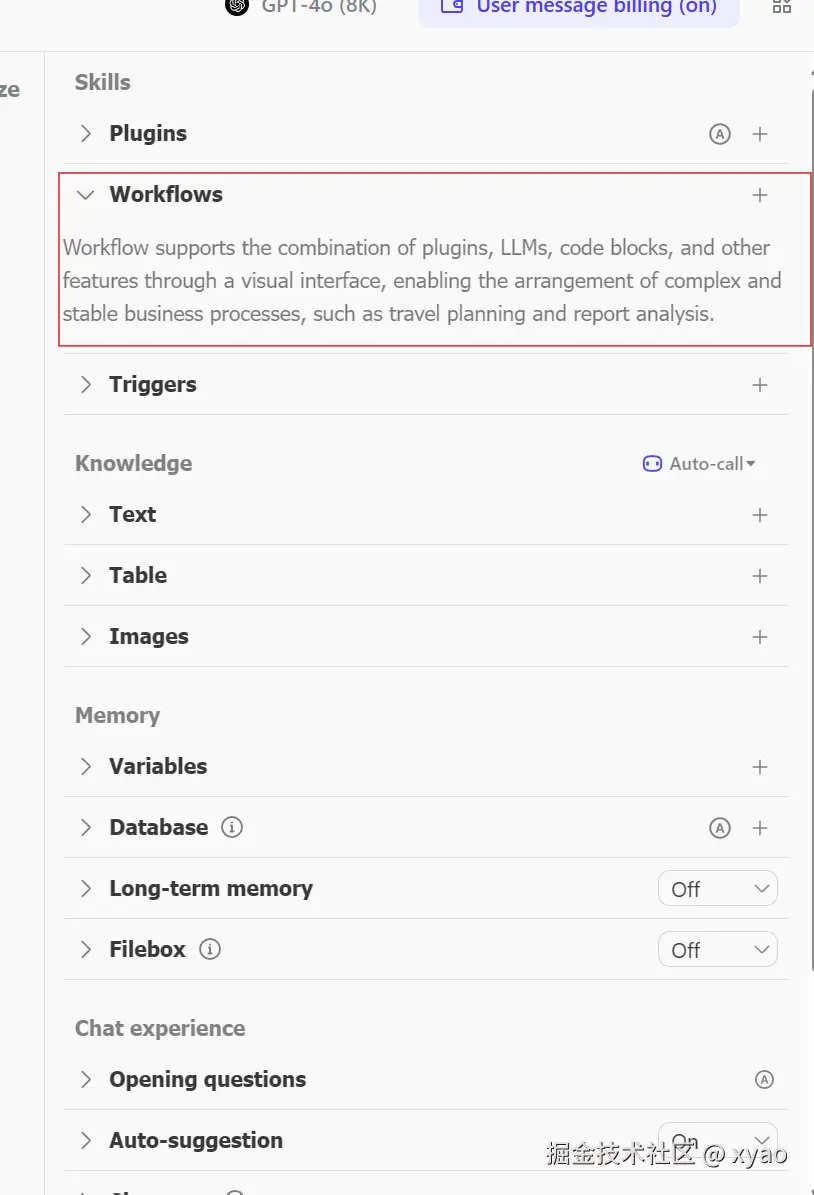Click User message billing (on) button

[x=580, y=8]
